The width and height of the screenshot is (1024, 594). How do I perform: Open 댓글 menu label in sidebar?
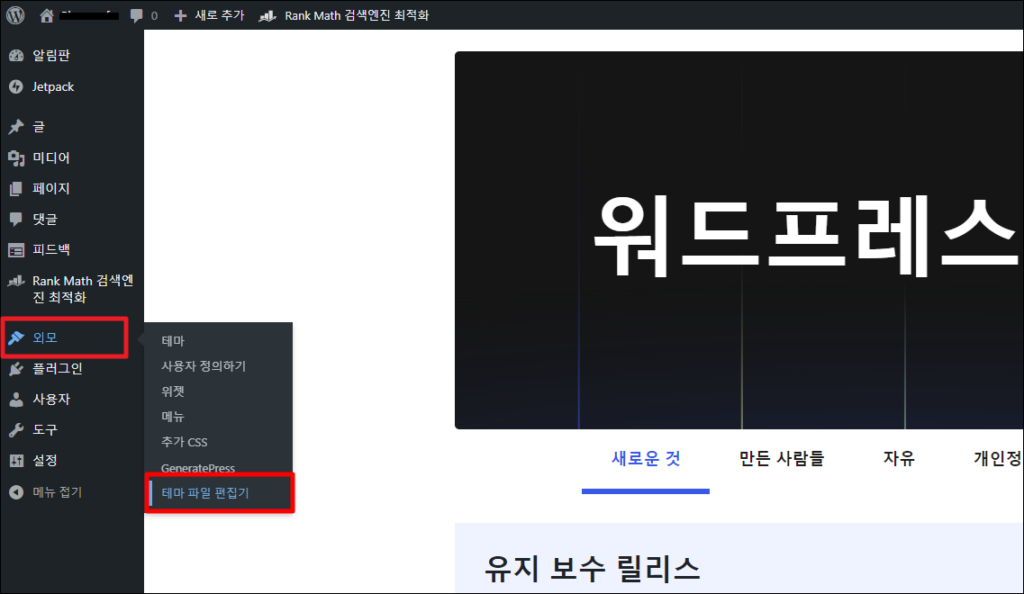coord(45,219)
